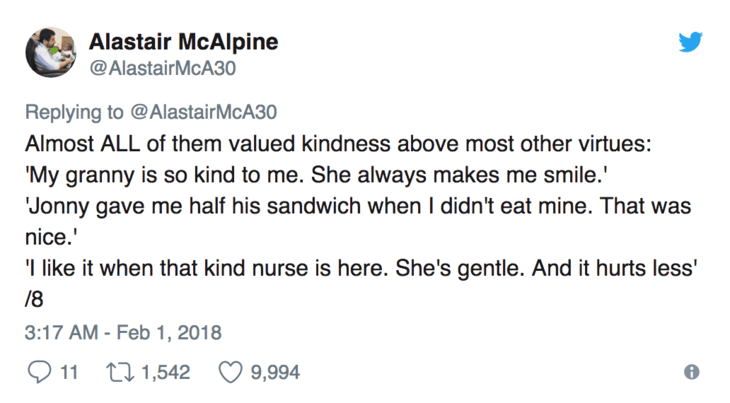Click the 'Almost ALL of them valued kindness' line
730x403 pixels.
[x=338, y=143]
